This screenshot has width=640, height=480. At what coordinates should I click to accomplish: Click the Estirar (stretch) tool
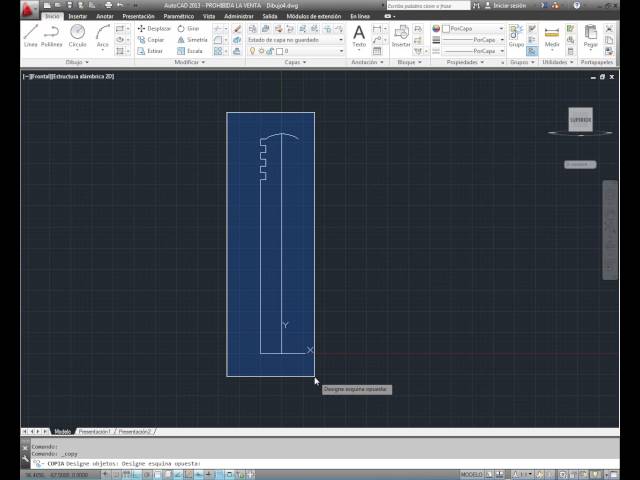pos(150,51)
